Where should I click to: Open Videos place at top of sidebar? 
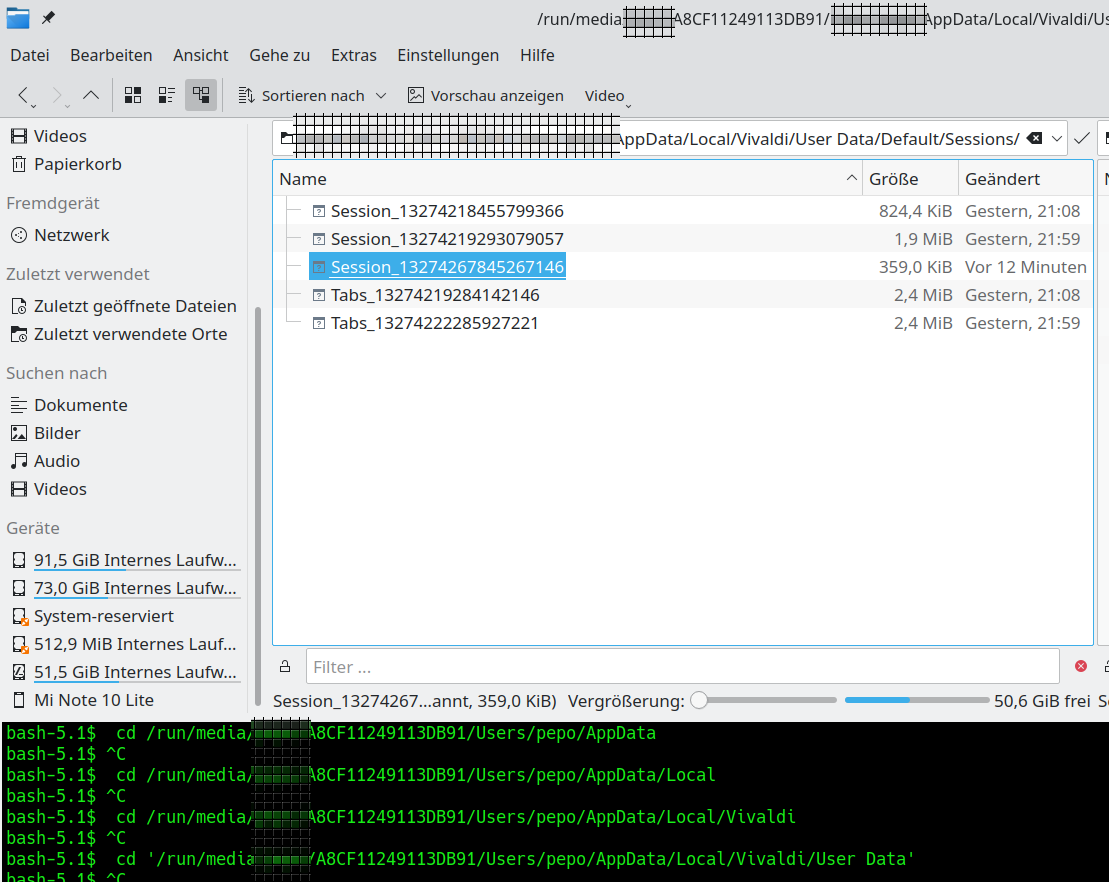[50, 136]
